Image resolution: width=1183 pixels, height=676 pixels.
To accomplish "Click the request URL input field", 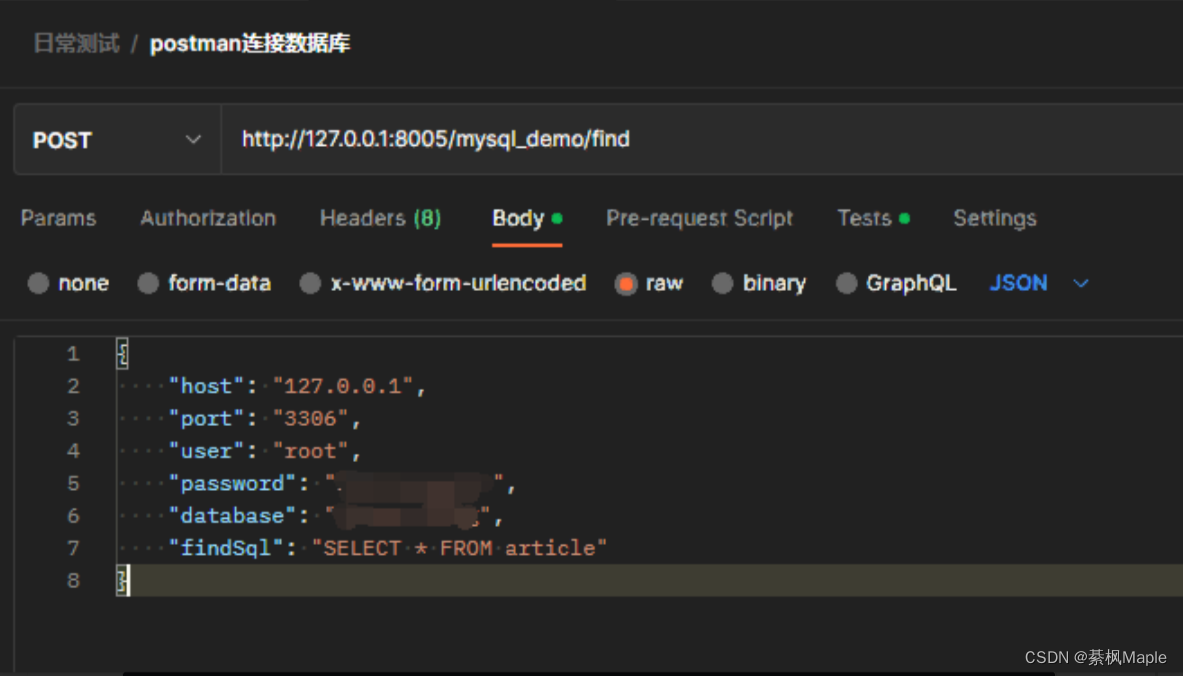I will click(x=702, y=140).
